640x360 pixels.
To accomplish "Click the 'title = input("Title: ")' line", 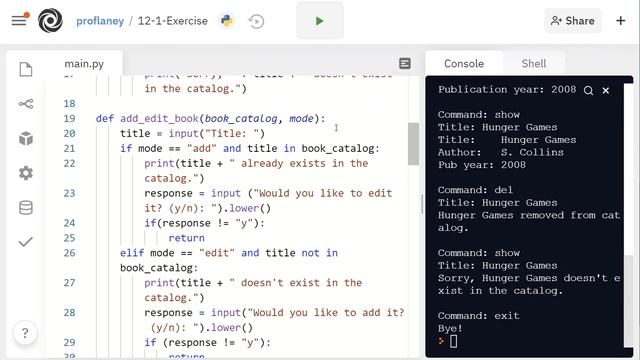I will point(192,133).
